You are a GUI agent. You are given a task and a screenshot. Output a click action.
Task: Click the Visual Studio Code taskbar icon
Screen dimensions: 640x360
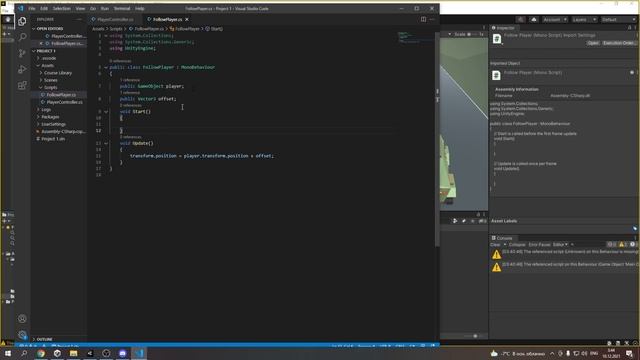pyautogui.click(x=139, y=353)
